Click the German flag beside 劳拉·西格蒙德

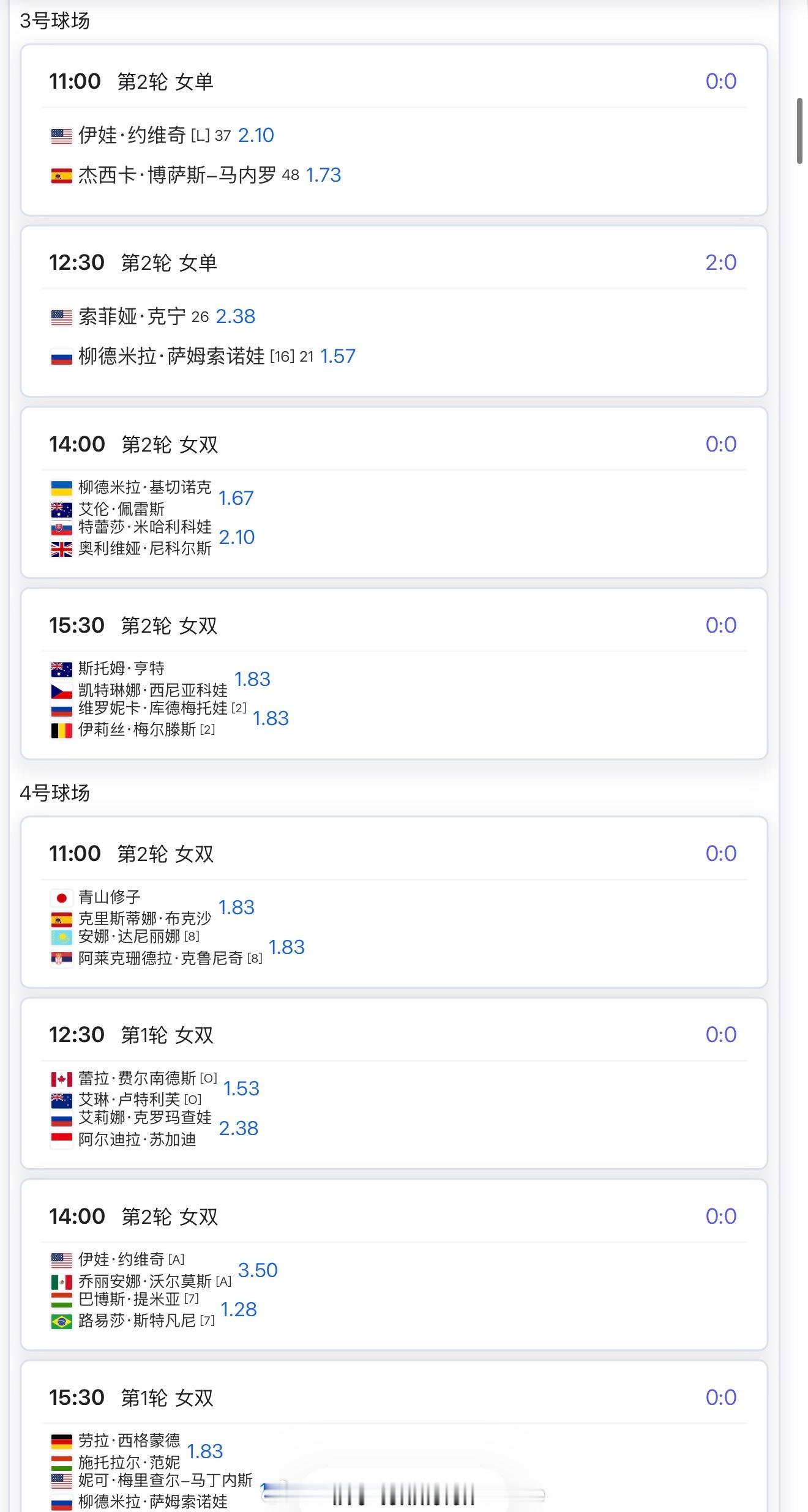pos(61,1441)
